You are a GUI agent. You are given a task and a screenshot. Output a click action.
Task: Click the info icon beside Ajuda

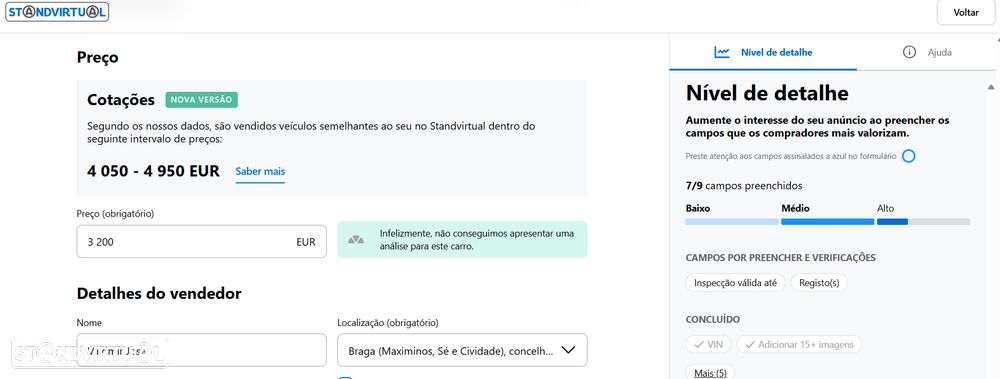[909, 52]
